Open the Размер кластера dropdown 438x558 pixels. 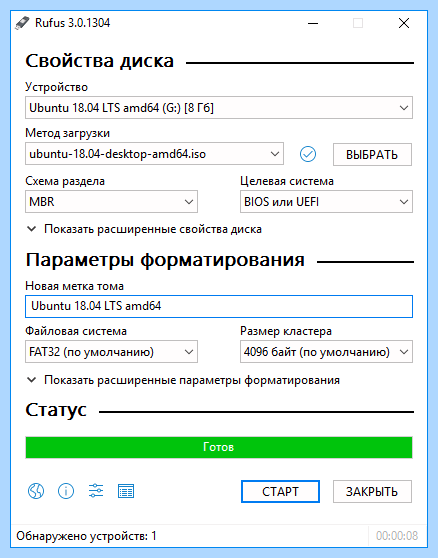[x=326, y=352]
